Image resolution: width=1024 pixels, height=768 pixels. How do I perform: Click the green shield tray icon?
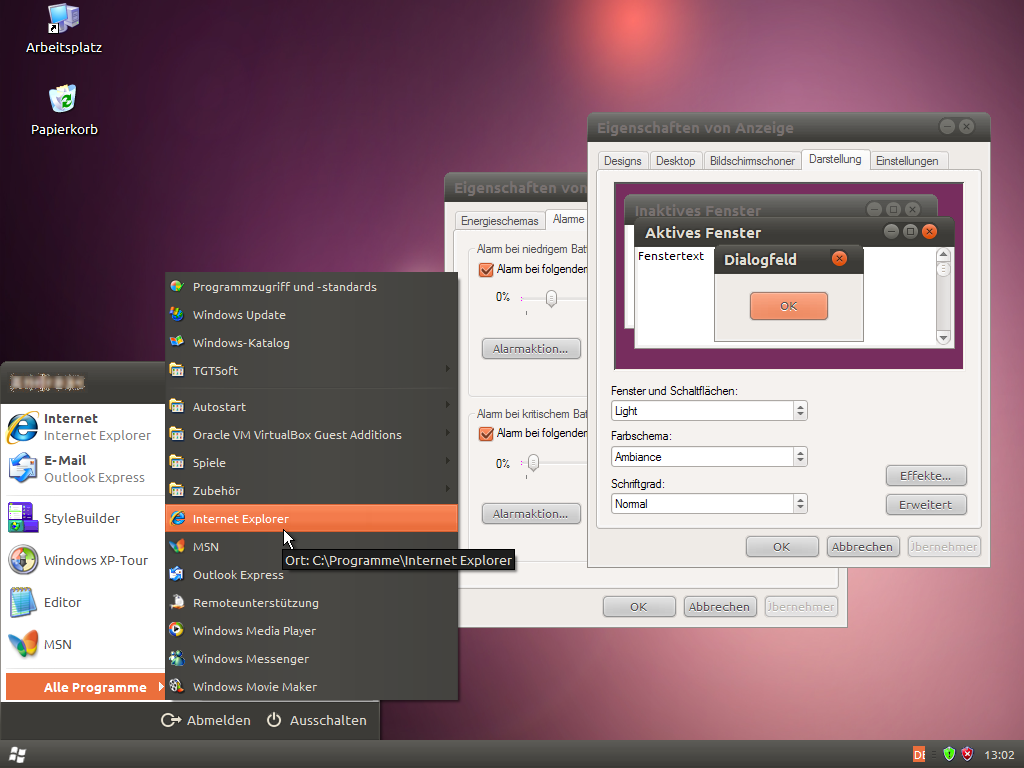[949, 754]
